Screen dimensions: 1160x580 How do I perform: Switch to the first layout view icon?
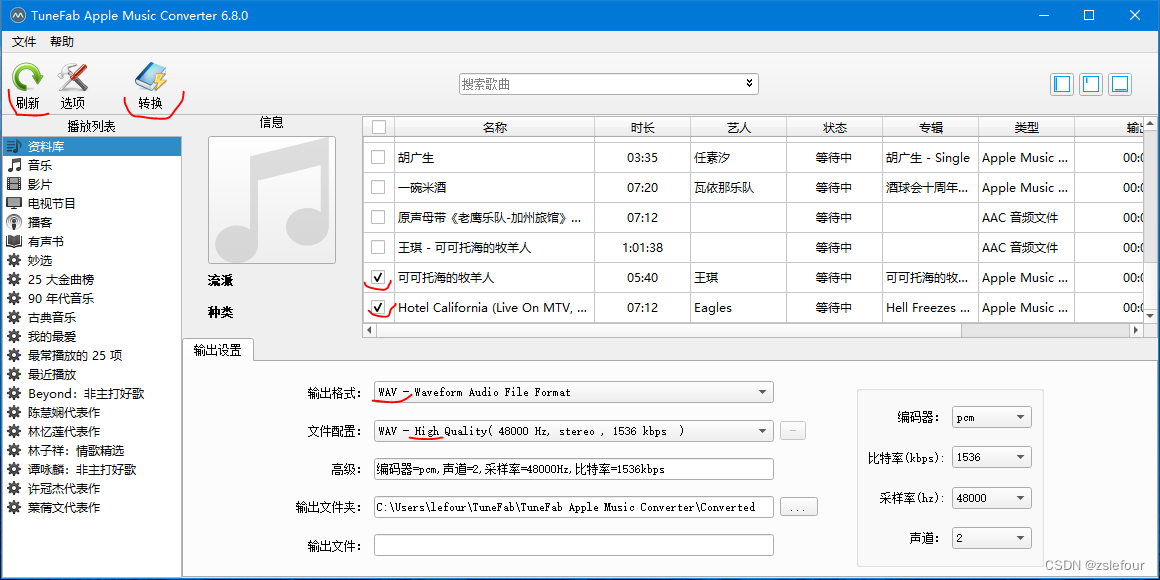coord(1062,84)
